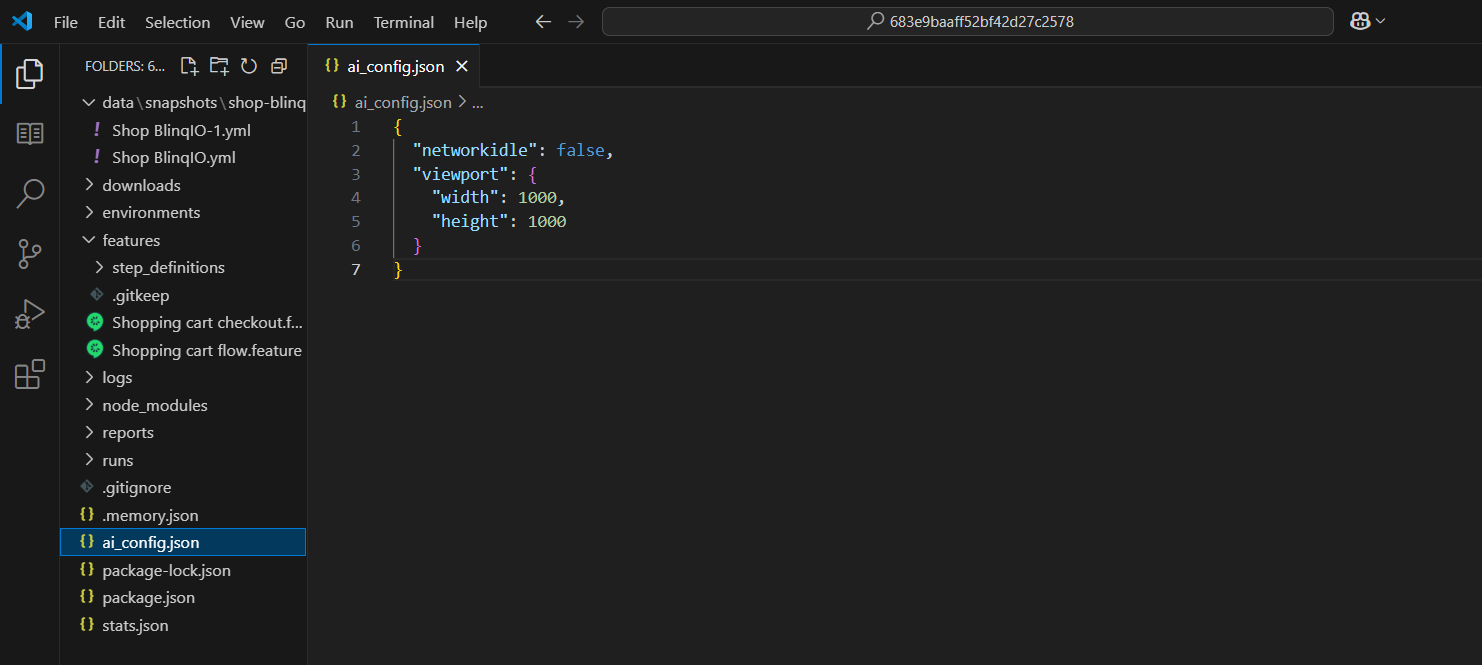
Task: Open the Extensions view
Action: pos(30,374)
